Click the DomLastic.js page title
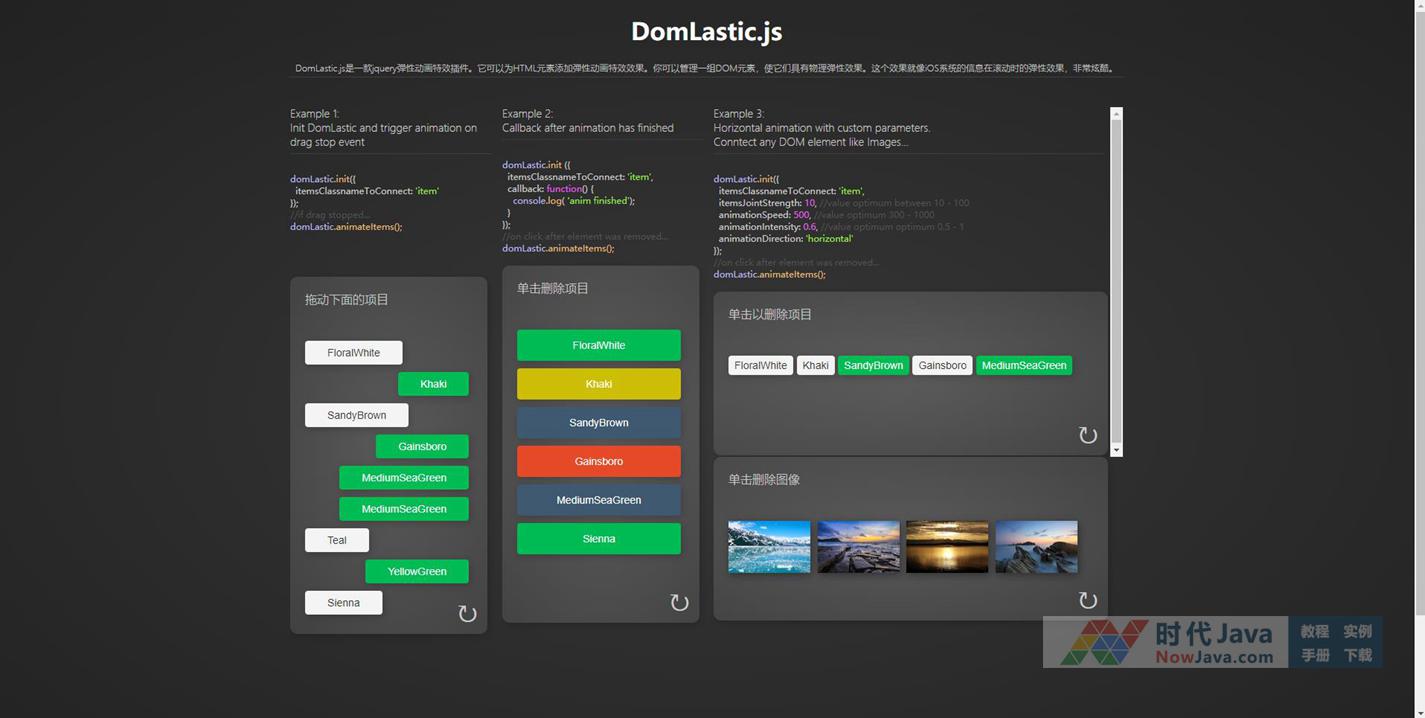The image size is (1425, 718). 706,32
